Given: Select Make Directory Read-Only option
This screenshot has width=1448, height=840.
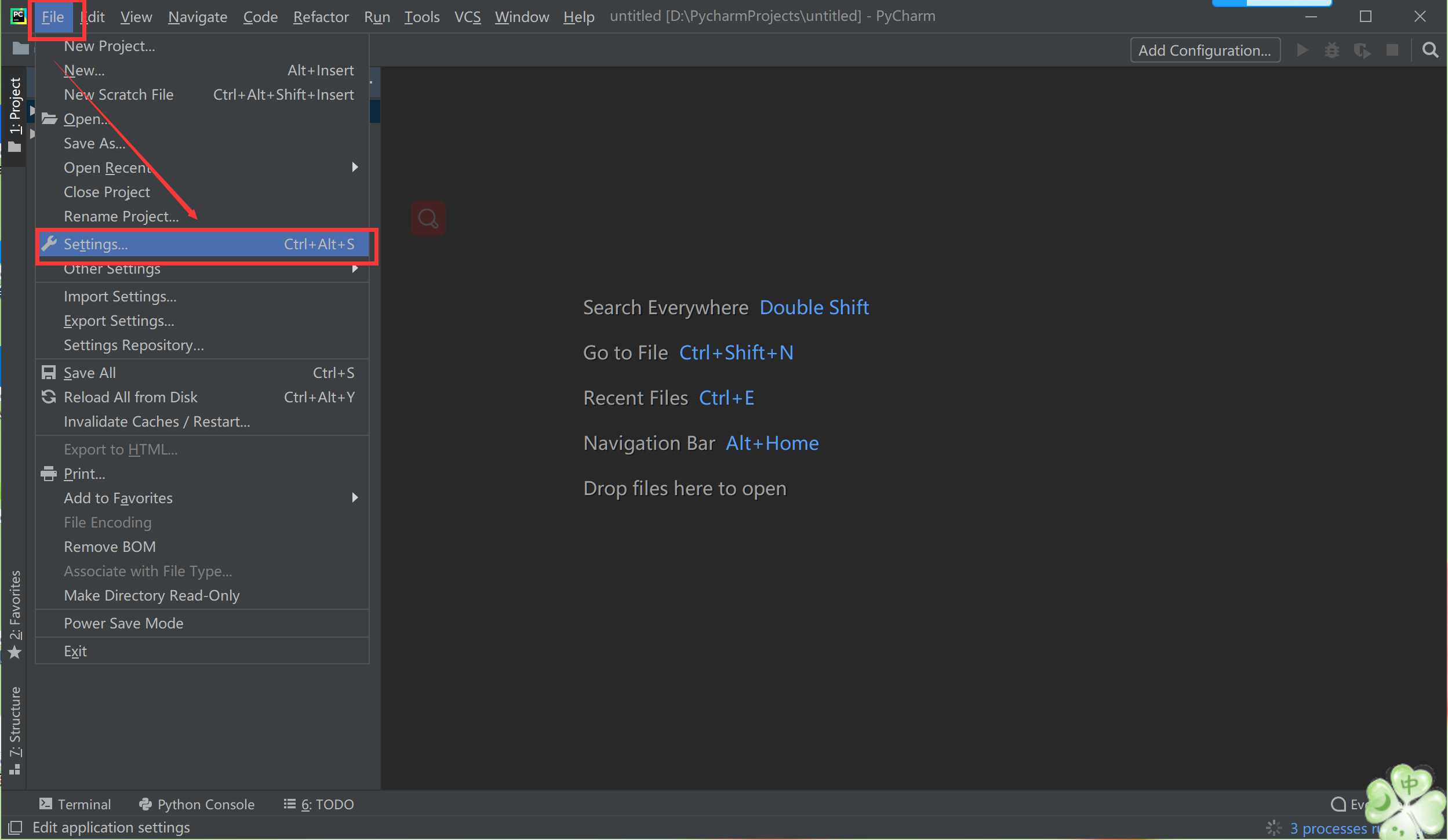Looking at the screenshot, I should [x=152, y=595].
